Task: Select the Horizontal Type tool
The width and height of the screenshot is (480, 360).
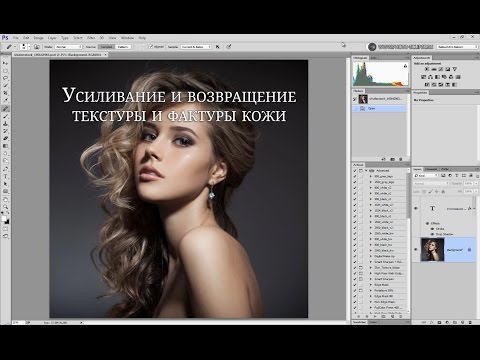Action: tap(6, 176)
